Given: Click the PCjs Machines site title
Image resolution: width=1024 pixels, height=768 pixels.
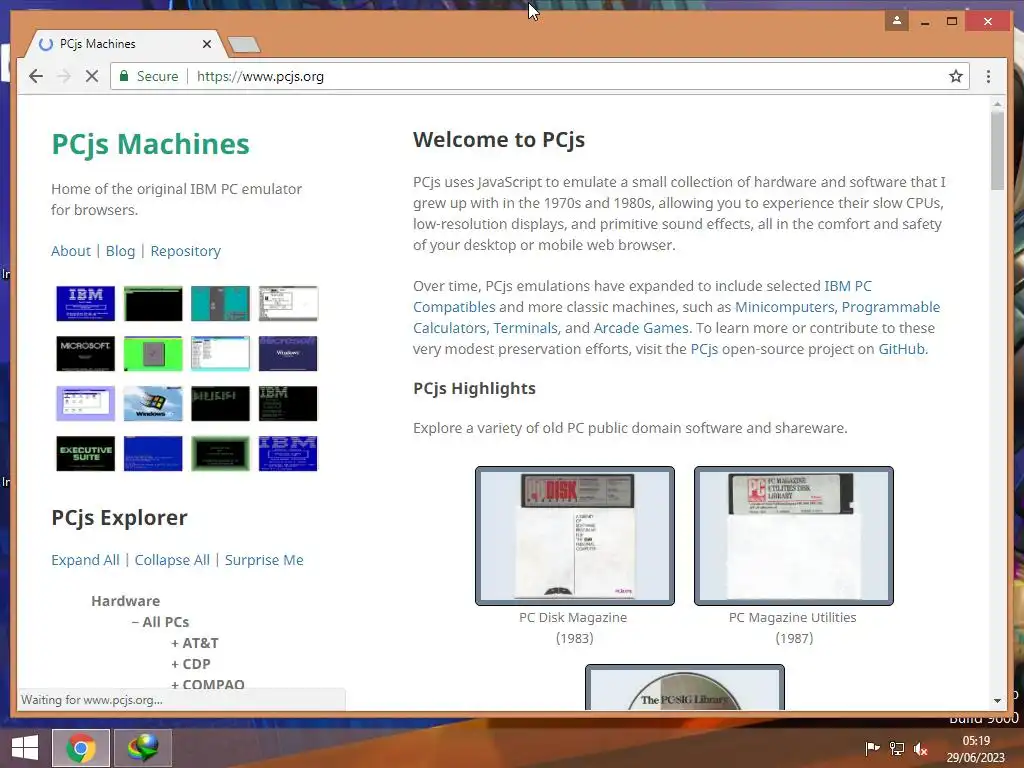Looking at the screenshot, I should coord(150,144).
